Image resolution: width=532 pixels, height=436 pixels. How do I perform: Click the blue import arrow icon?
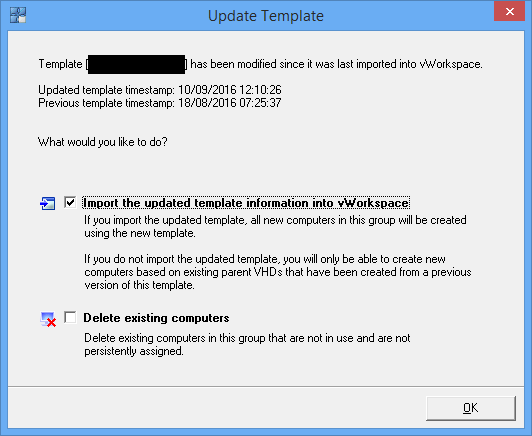[48, 203]
